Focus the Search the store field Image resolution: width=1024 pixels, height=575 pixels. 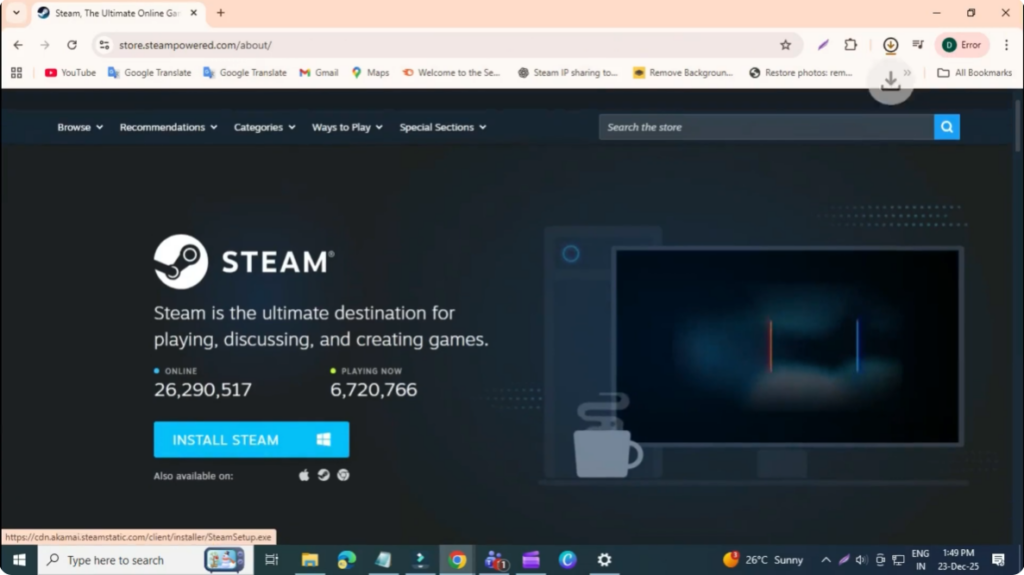coord(766,127)
